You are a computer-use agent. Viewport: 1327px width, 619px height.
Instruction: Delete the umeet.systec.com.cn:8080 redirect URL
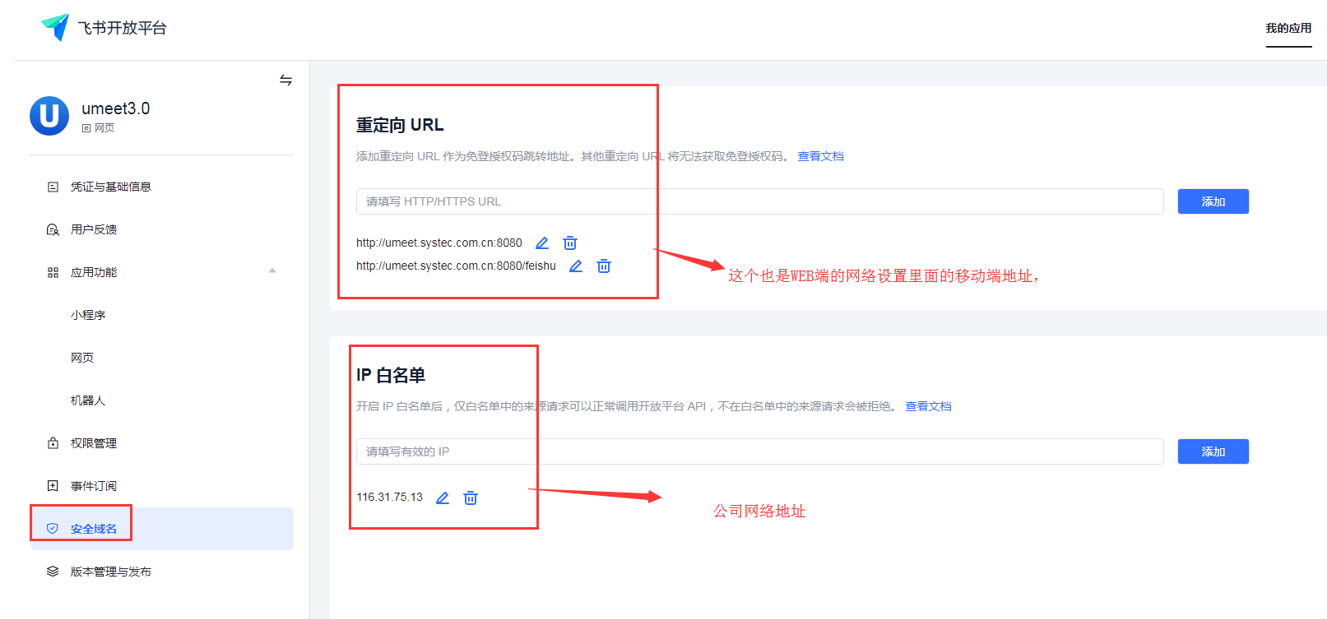570,243
